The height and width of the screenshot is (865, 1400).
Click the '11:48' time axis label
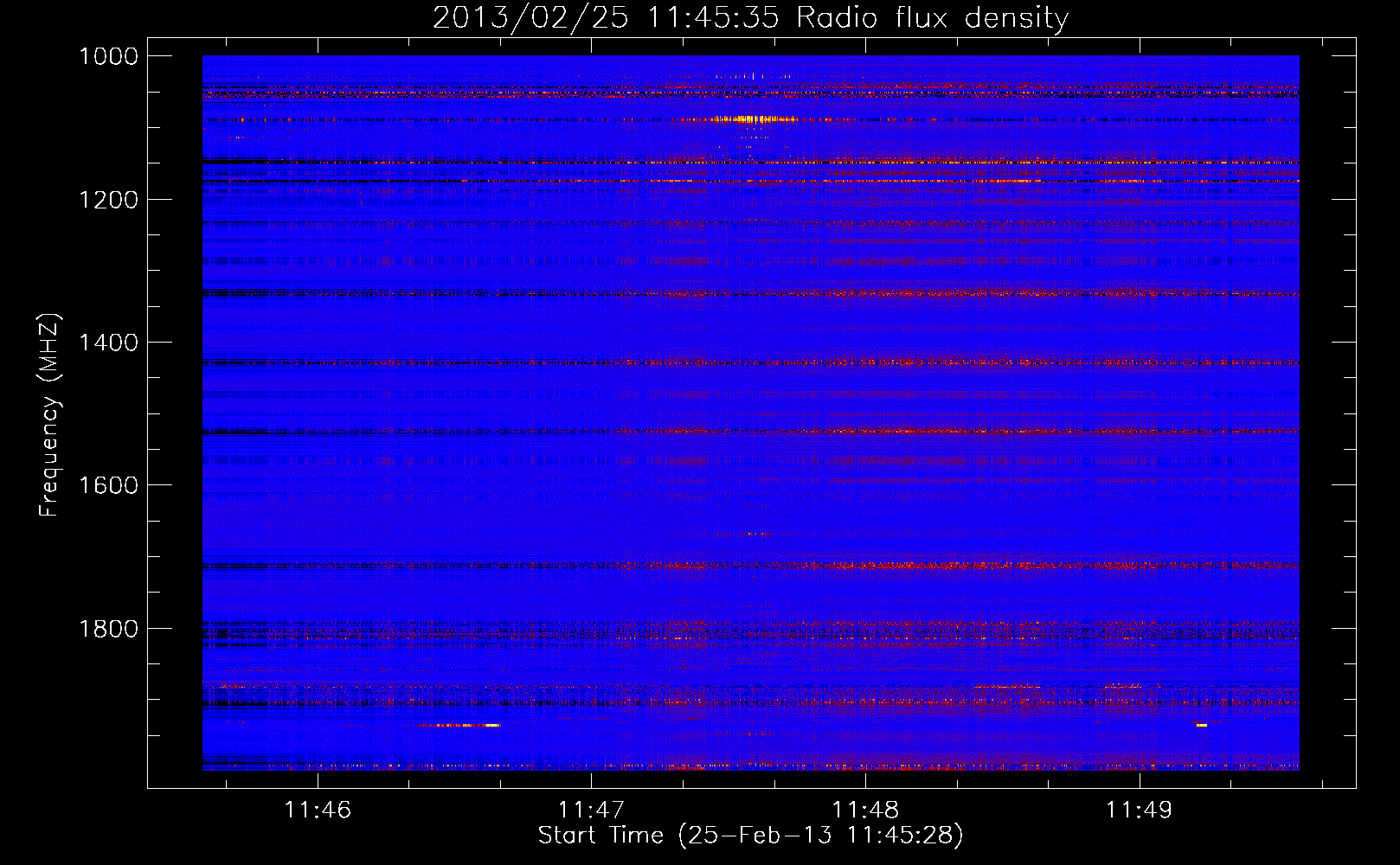[x=865, y=810]
